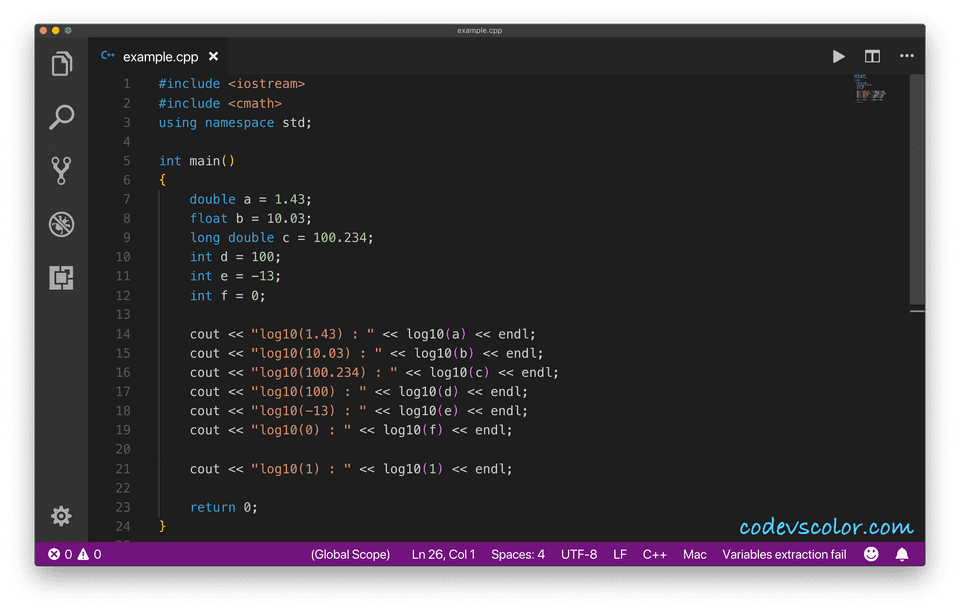Open the Debug view icon
The image size is (960, 612).
click(x=61, y=224)
